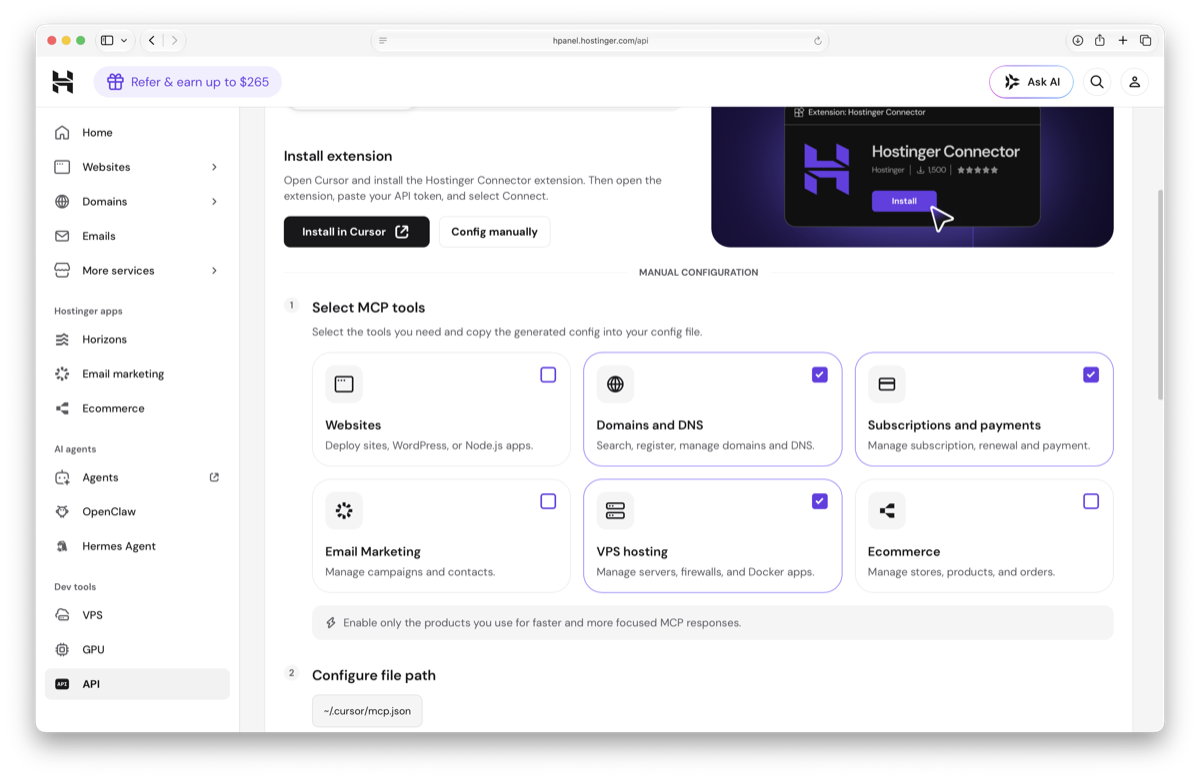Click the page vertical scrollbar
Screen dimensions: 1200x779
point(1160,295)
